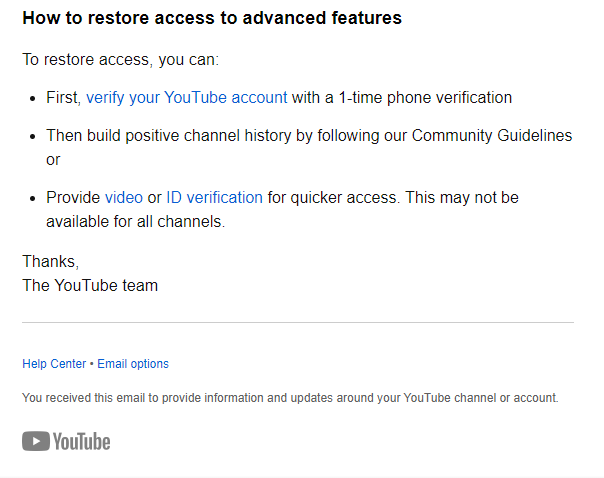The height and width of the screenshot is (478, 604).
Task: Open the ID verification link
Action: [x=214, y=198]
